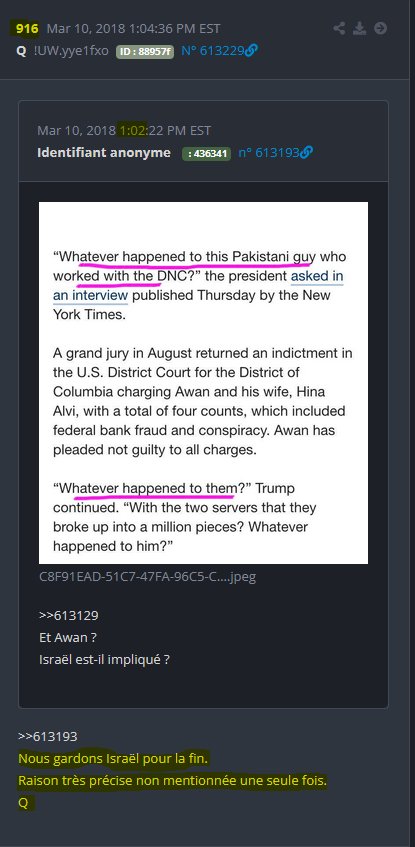The image size is (415, 847).
Task: Open the n° 613193 quoted post link
Action: [x=269, y=153]
